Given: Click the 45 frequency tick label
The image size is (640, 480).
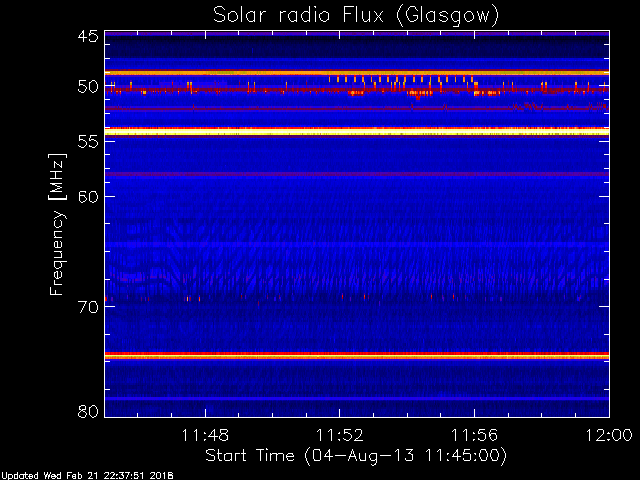Looking at the screenshot, I should pos(88,36).
